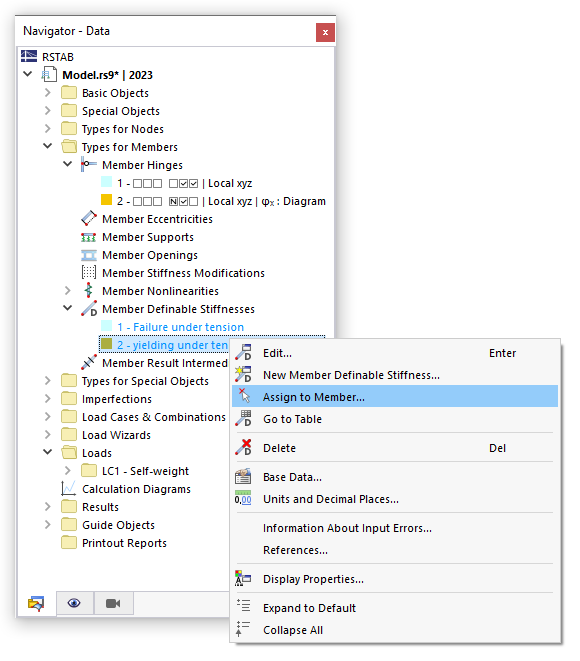
Task: Expand the Results folder
Action: (x=48, y=506)
